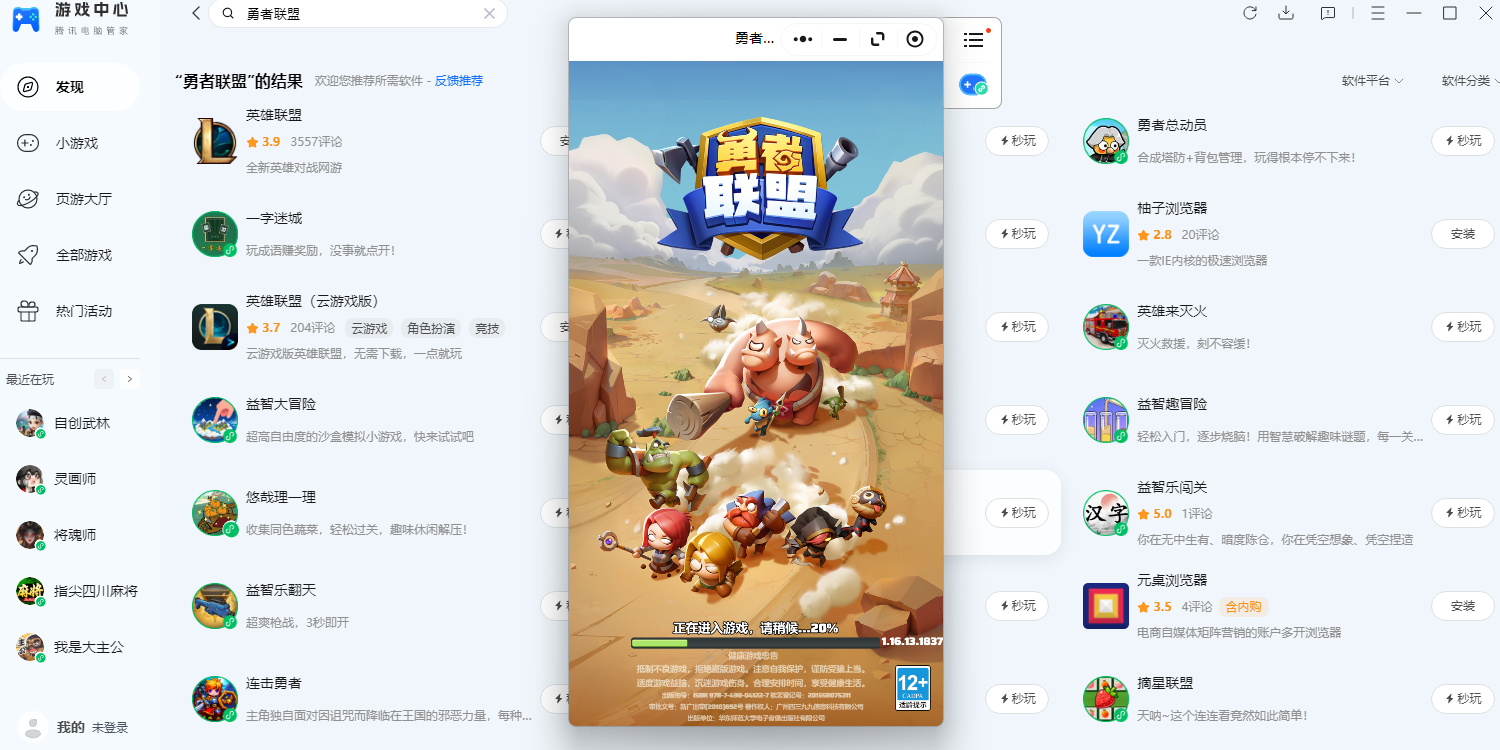Close the mini-game via the circle button
Screen dimensions: 1500x750
(x=915, y=39)
